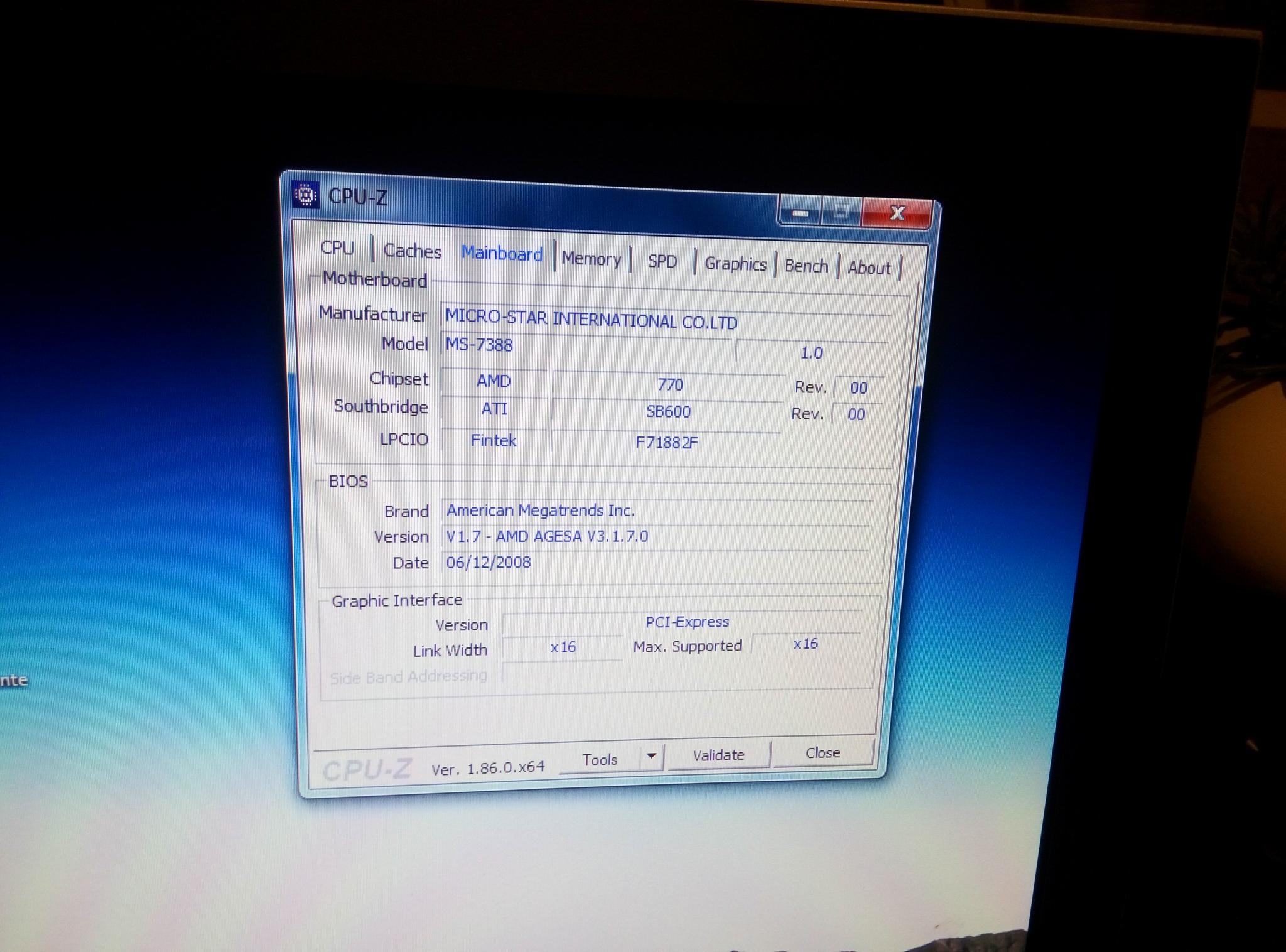This screenshot has height=952, width=1286.
Task: Click the southbridge Rev. 00 value
Action: point(856,414)
